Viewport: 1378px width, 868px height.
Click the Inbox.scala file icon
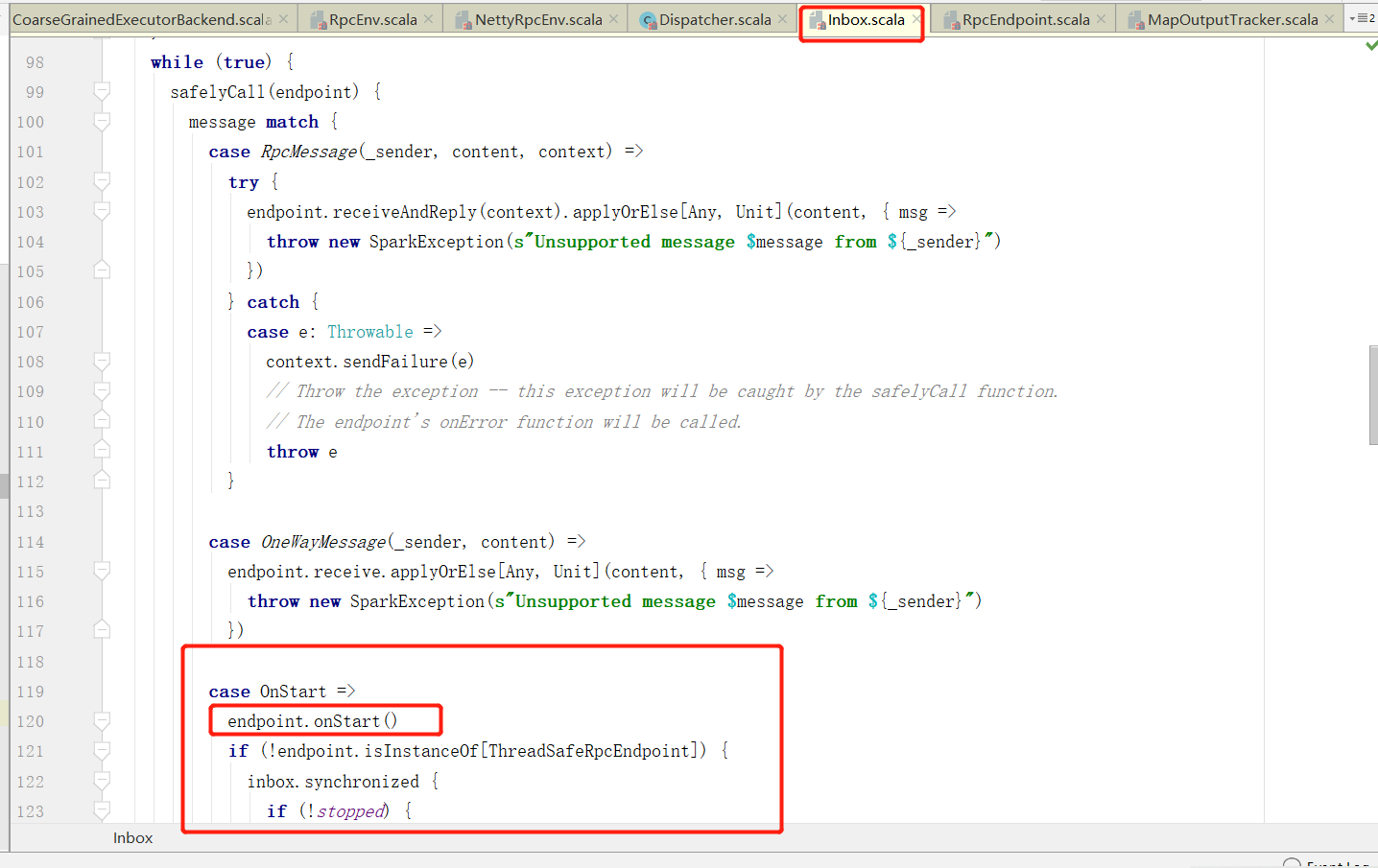coord(817,20)
